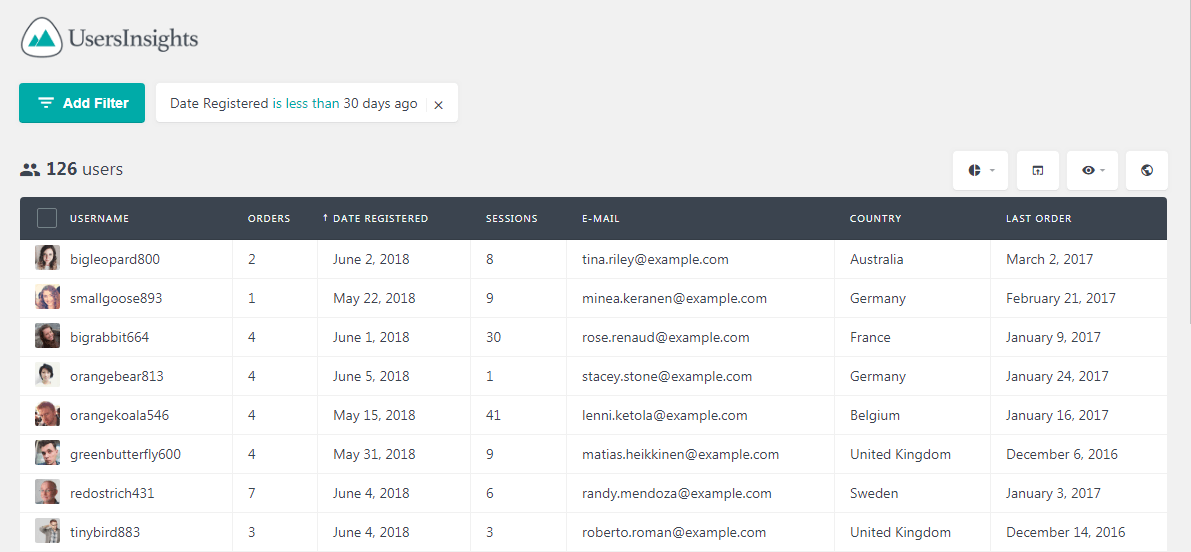Open the UsersInsights logo
The width and height of the screenshot is (1191, 552).
tap(109, 38)
